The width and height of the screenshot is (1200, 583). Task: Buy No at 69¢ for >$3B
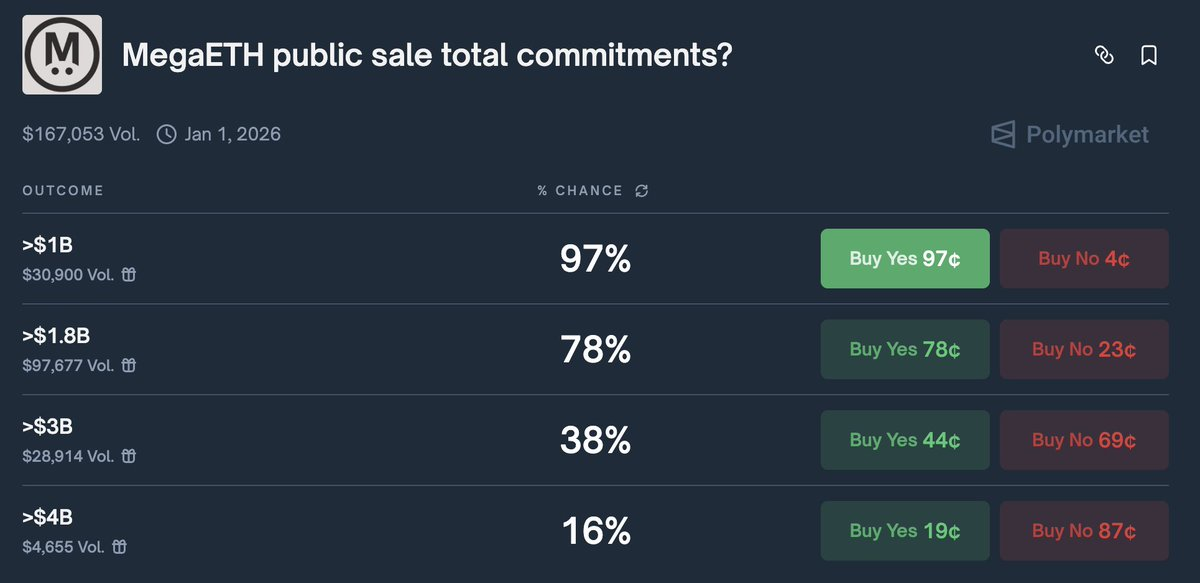point(1084,440)
